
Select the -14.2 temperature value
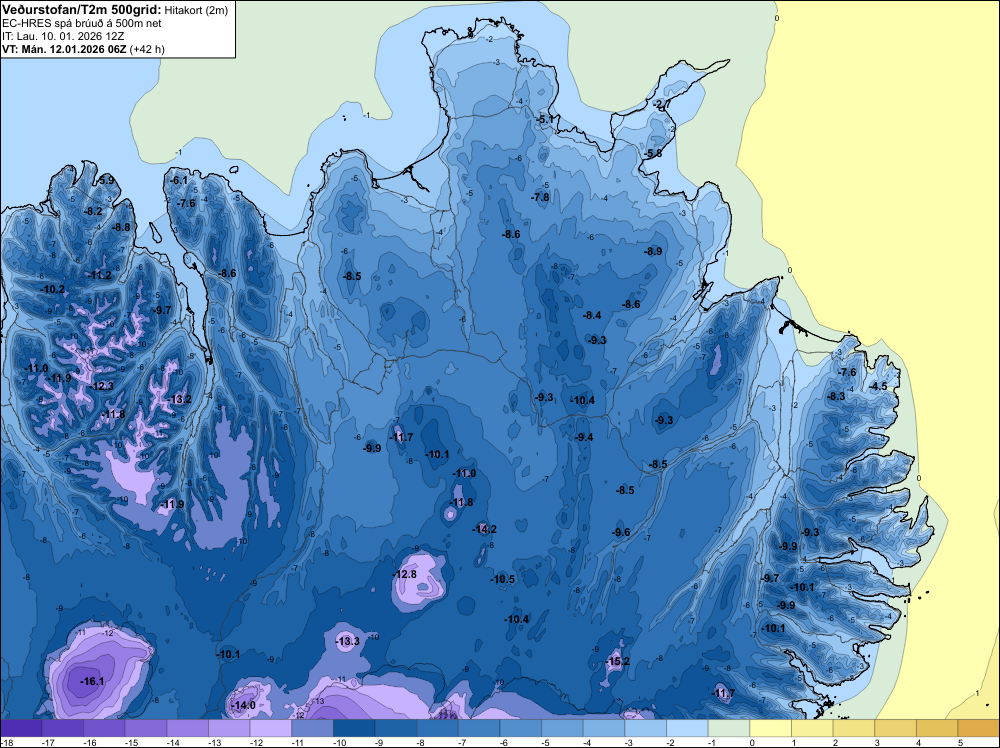484,529
